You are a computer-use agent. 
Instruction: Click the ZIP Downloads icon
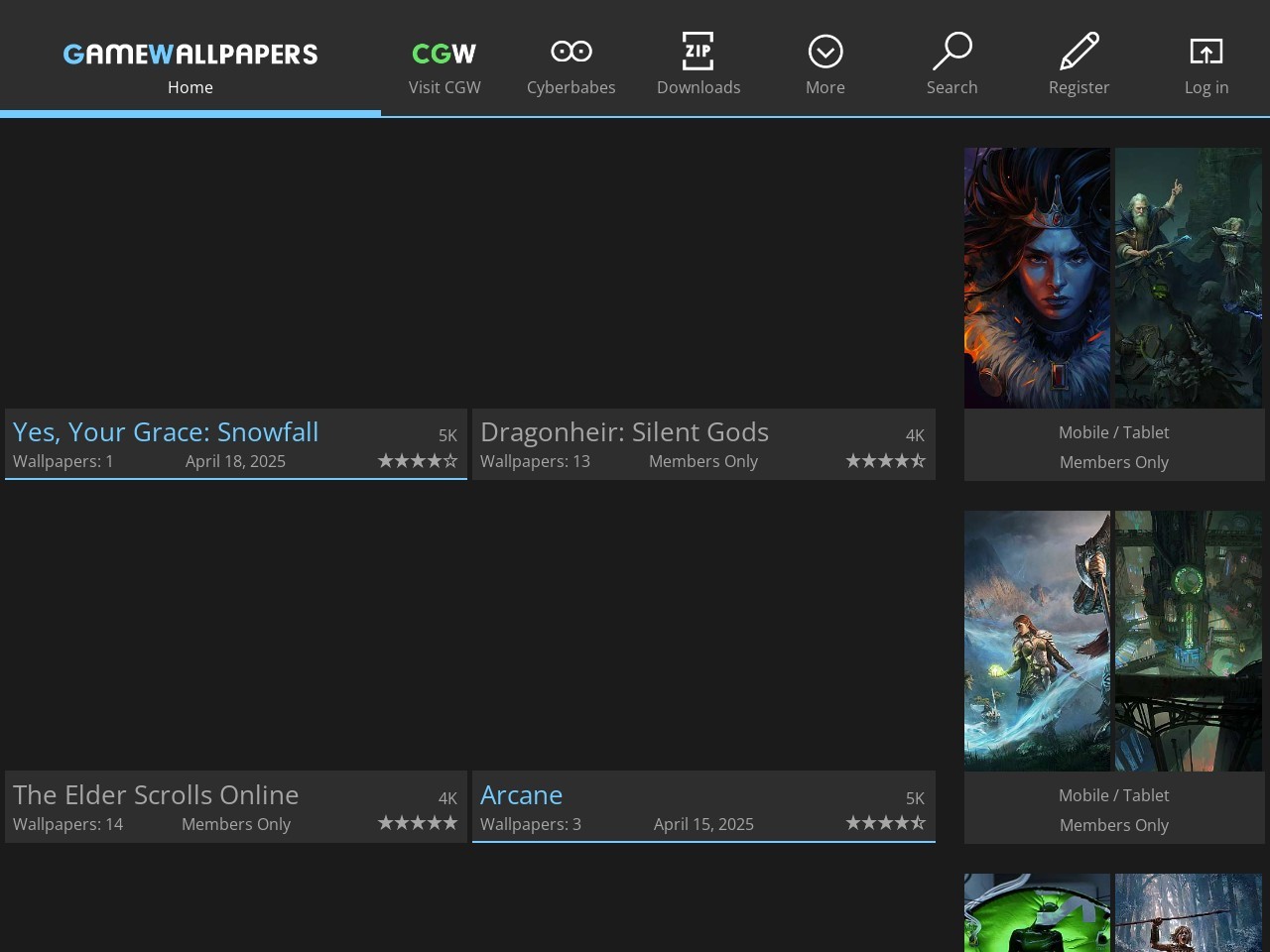click(x=698, y=52)
